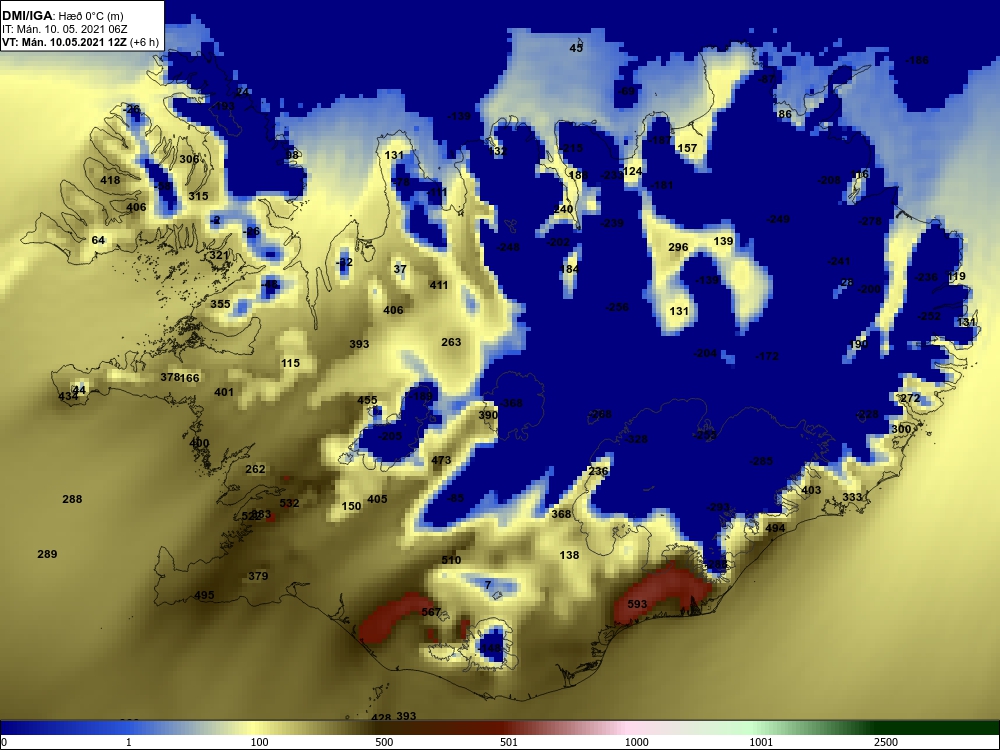The image size is (1000, 750).
Task: Click the 321 height value
Action: click(x=219, y=255)
